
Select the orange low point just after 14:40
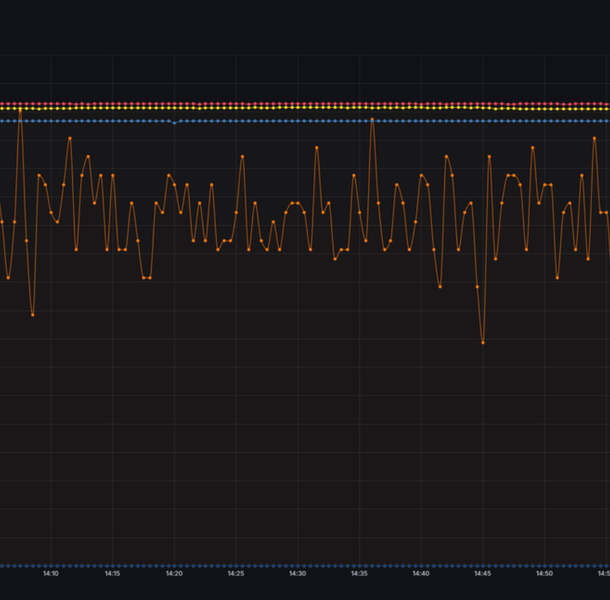[440, 287]
